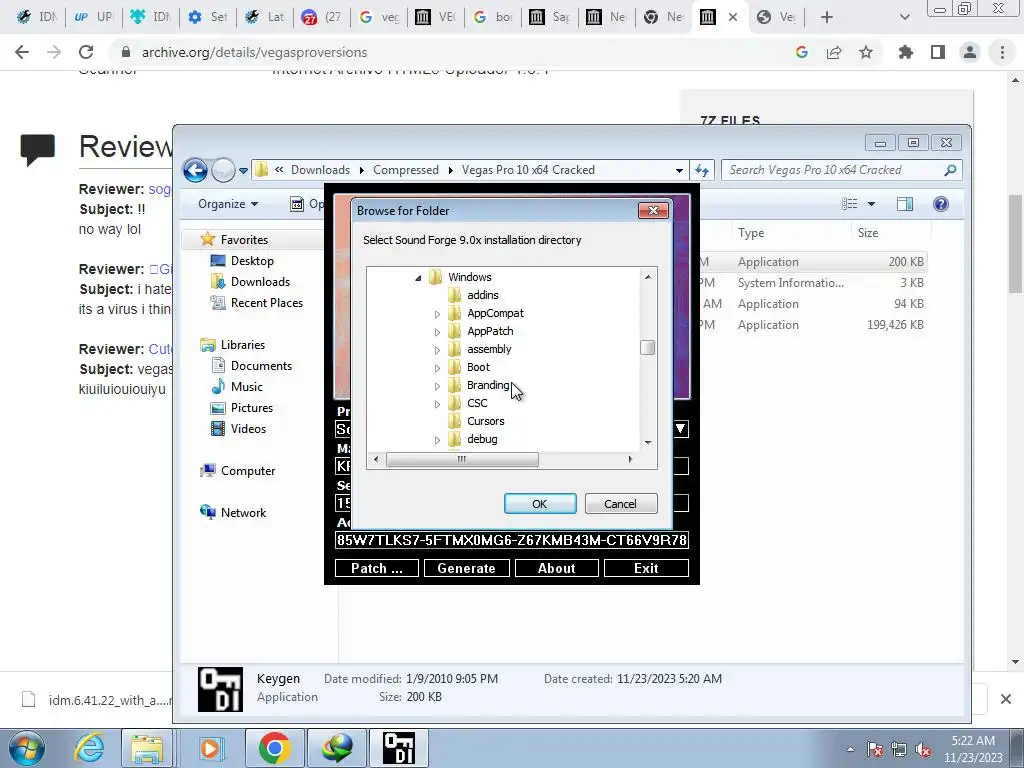
Task: Click the keygen Patch button
Action: [377, 568]
